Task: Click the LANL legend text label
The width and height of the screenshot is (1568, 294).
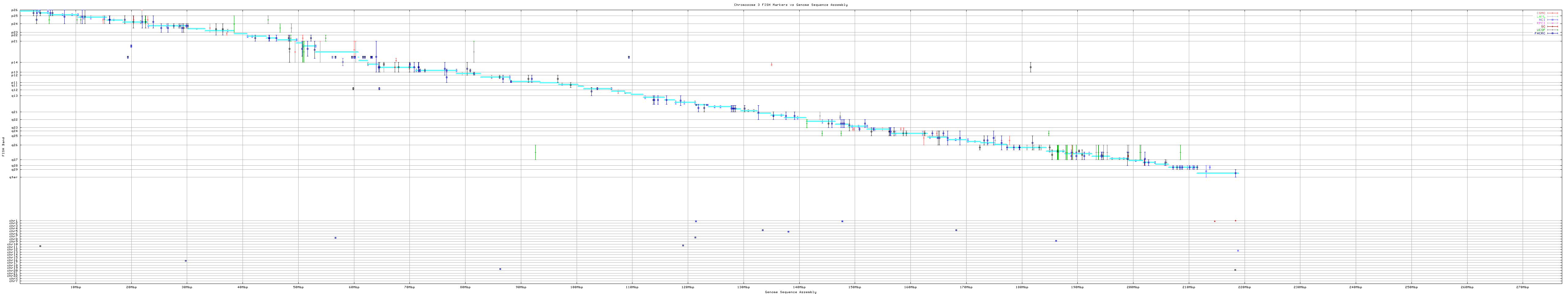Action: 1541,17
